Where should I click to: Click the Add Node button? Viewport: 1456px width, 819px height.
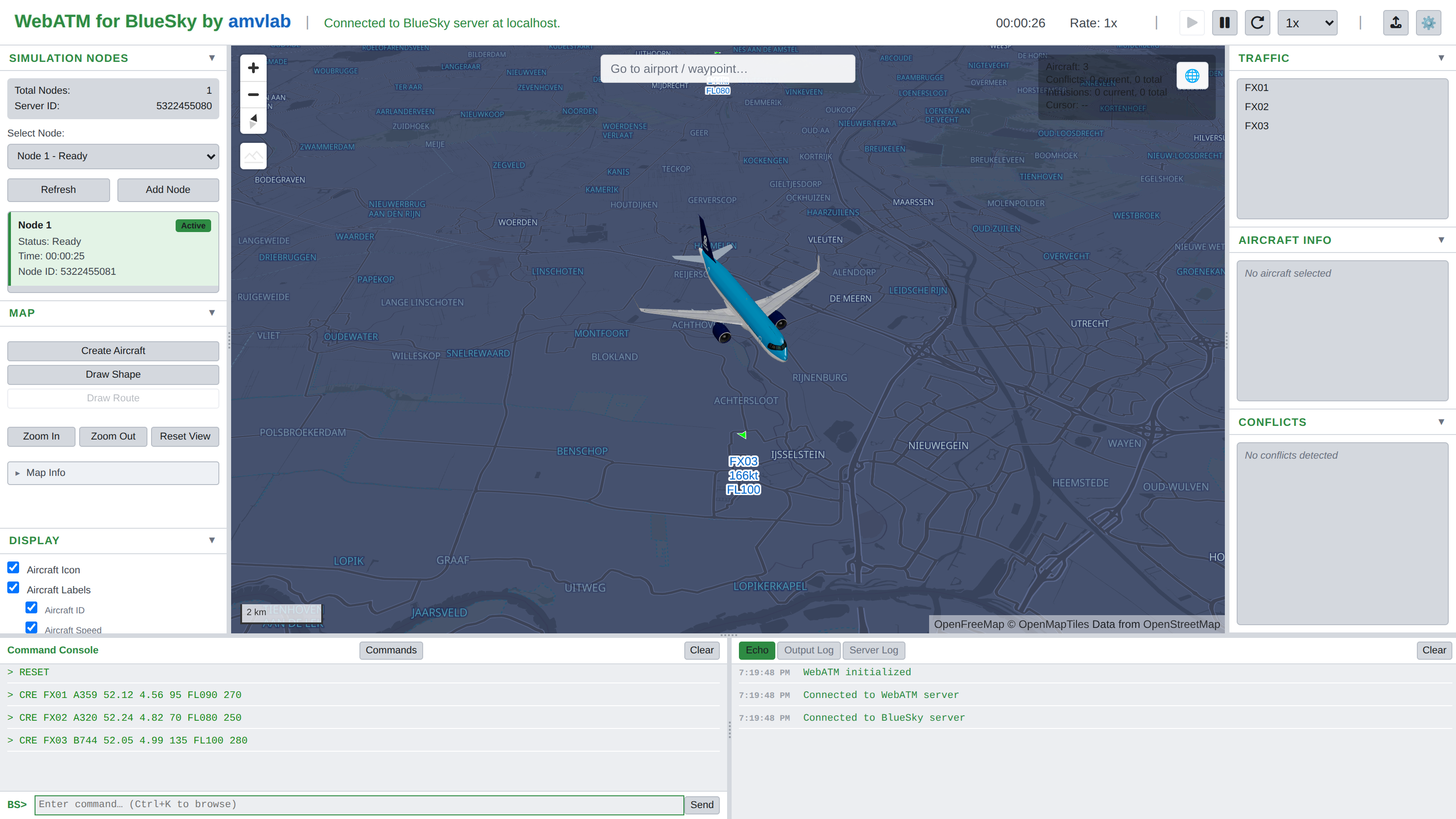pyautogui.click(x=168, y=190)
